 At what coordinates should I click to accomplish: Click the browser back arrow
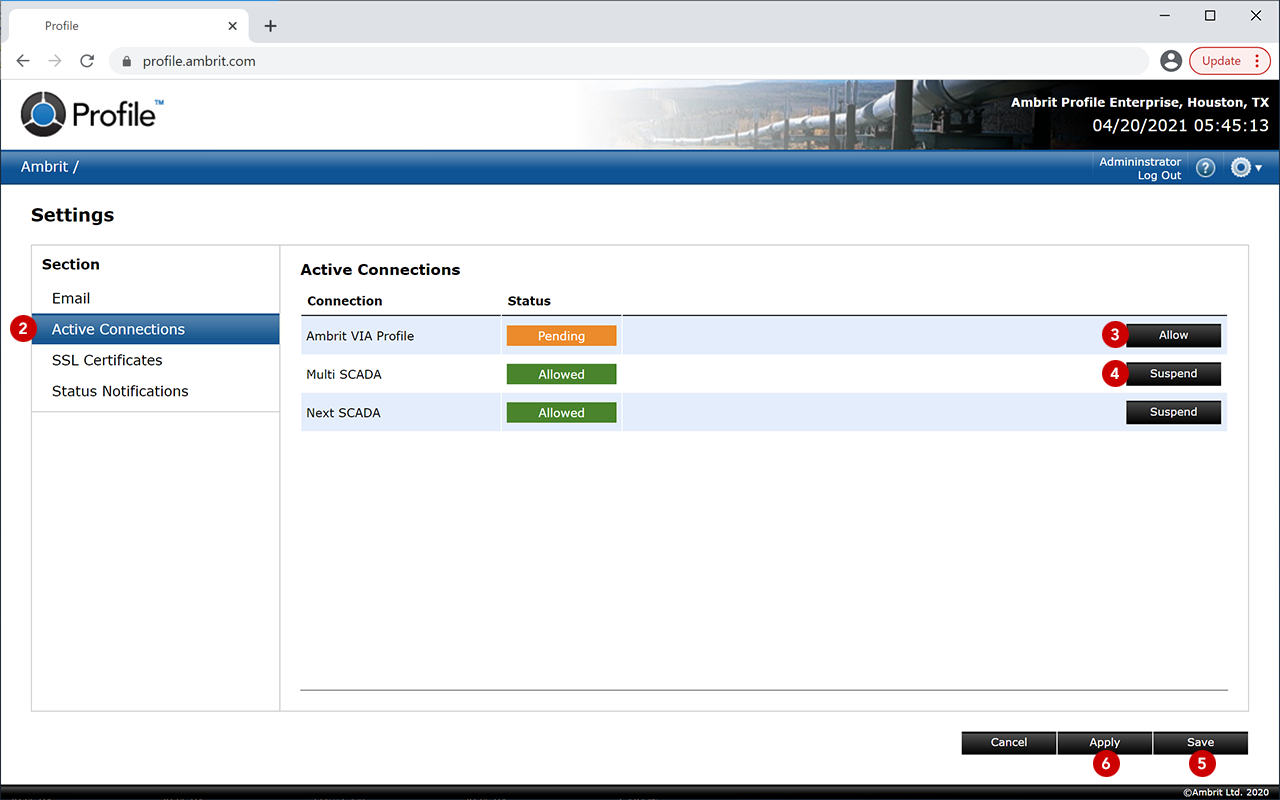pos(23,61)
